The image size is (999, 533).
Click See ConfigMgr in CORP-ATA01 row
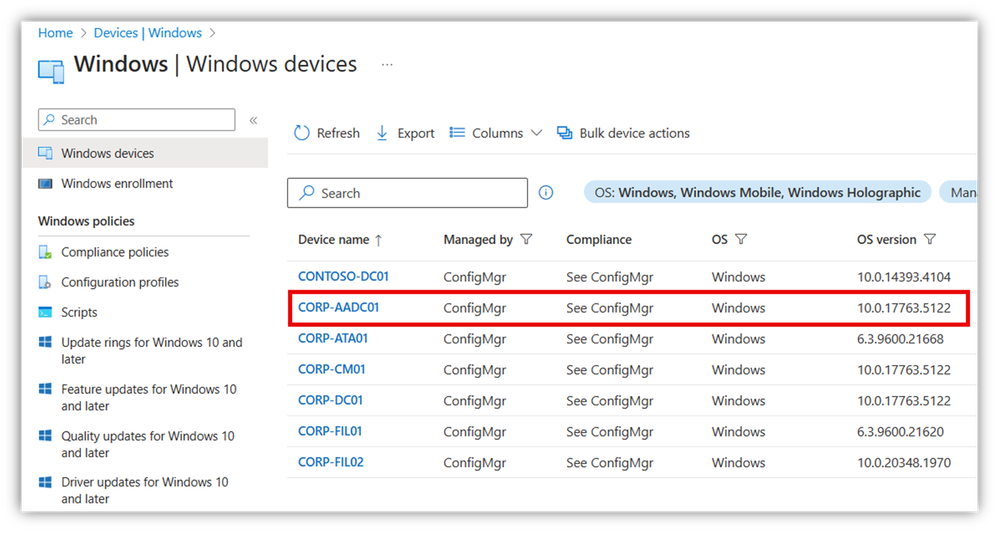click(x=610, y=339)
